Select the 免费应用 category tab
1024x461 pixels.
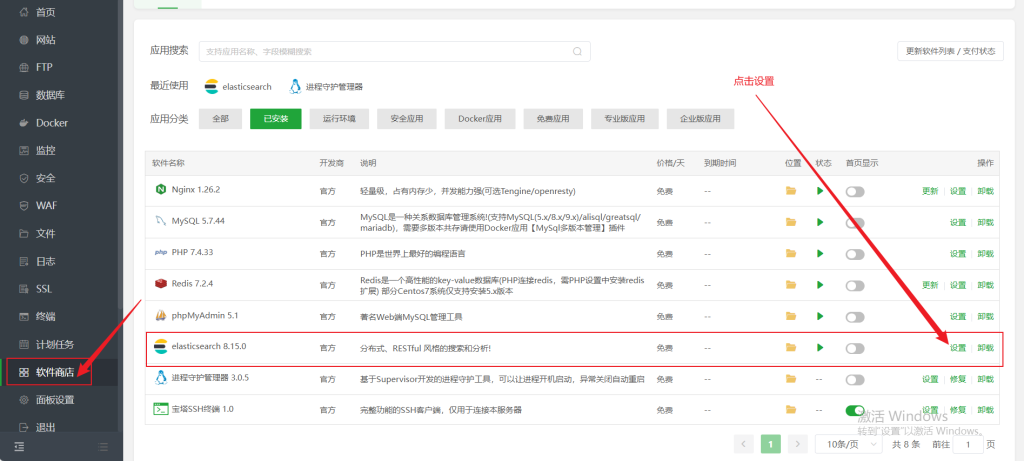click(553, 119)
